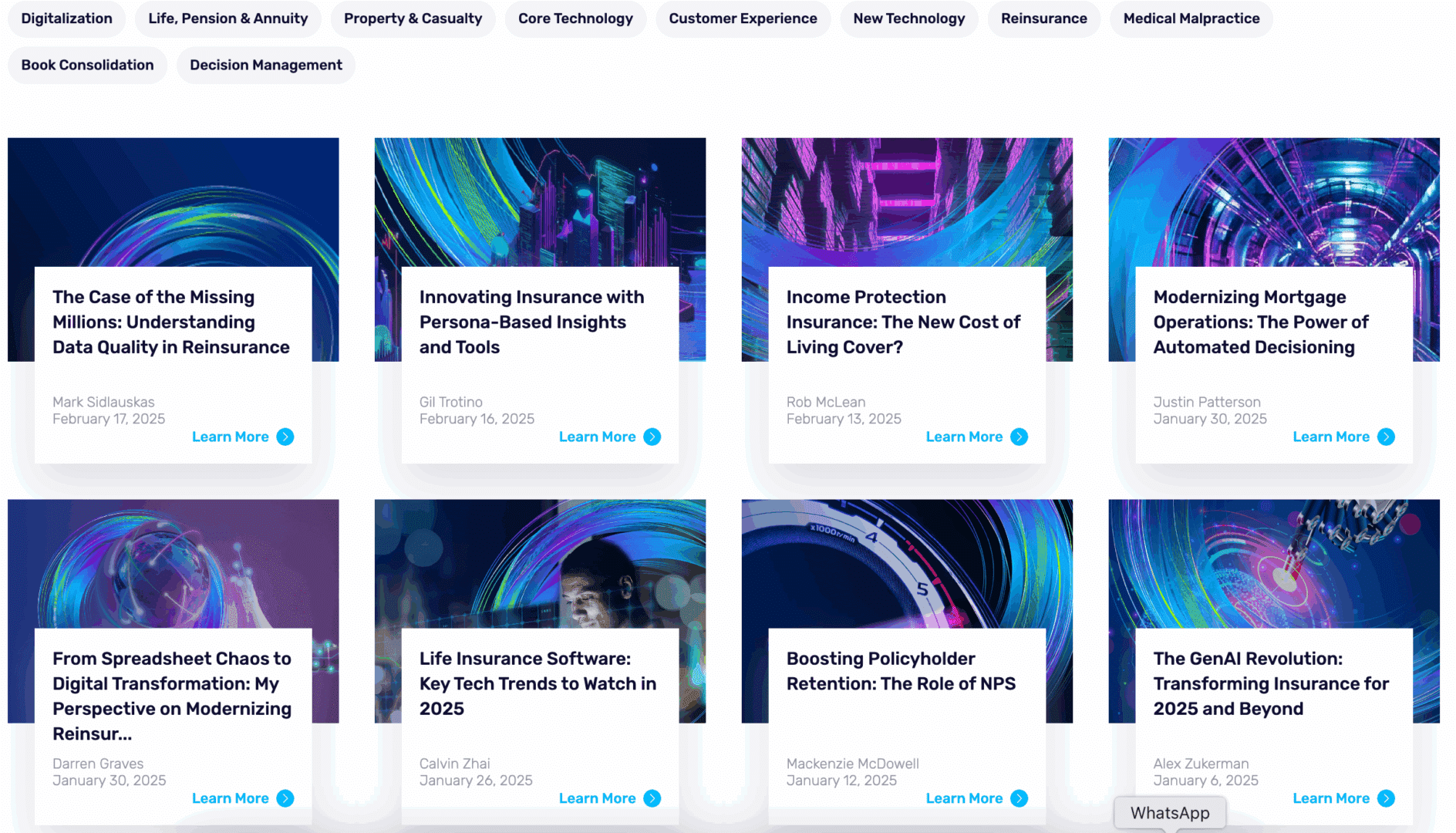1456x833 pixels.
Task: Click the robotic arm thumbnail on GenAI card
Action: click(1274, 564)
